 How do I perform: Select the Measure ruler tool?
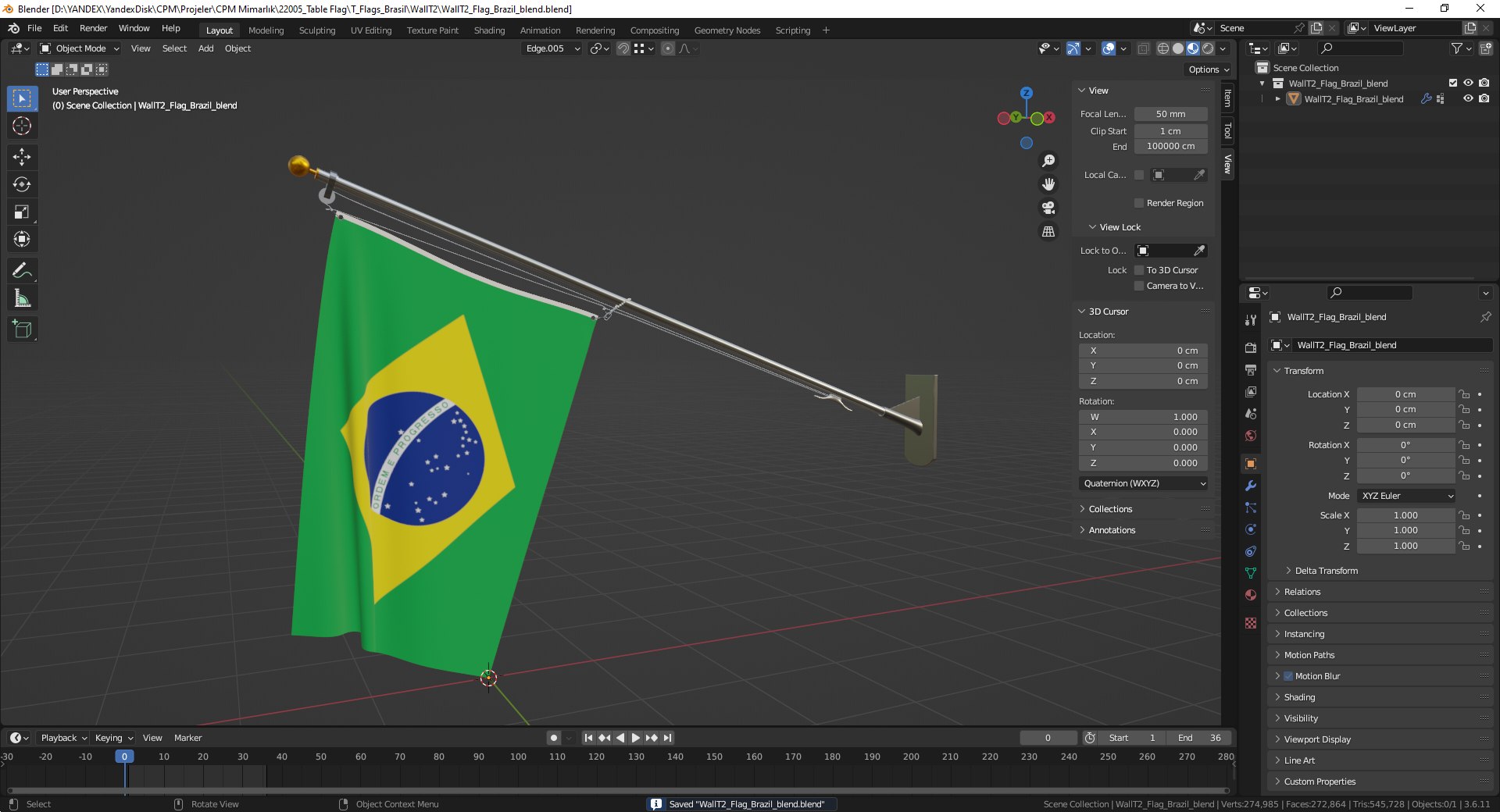pyautogui.click(x=22, y=298)
